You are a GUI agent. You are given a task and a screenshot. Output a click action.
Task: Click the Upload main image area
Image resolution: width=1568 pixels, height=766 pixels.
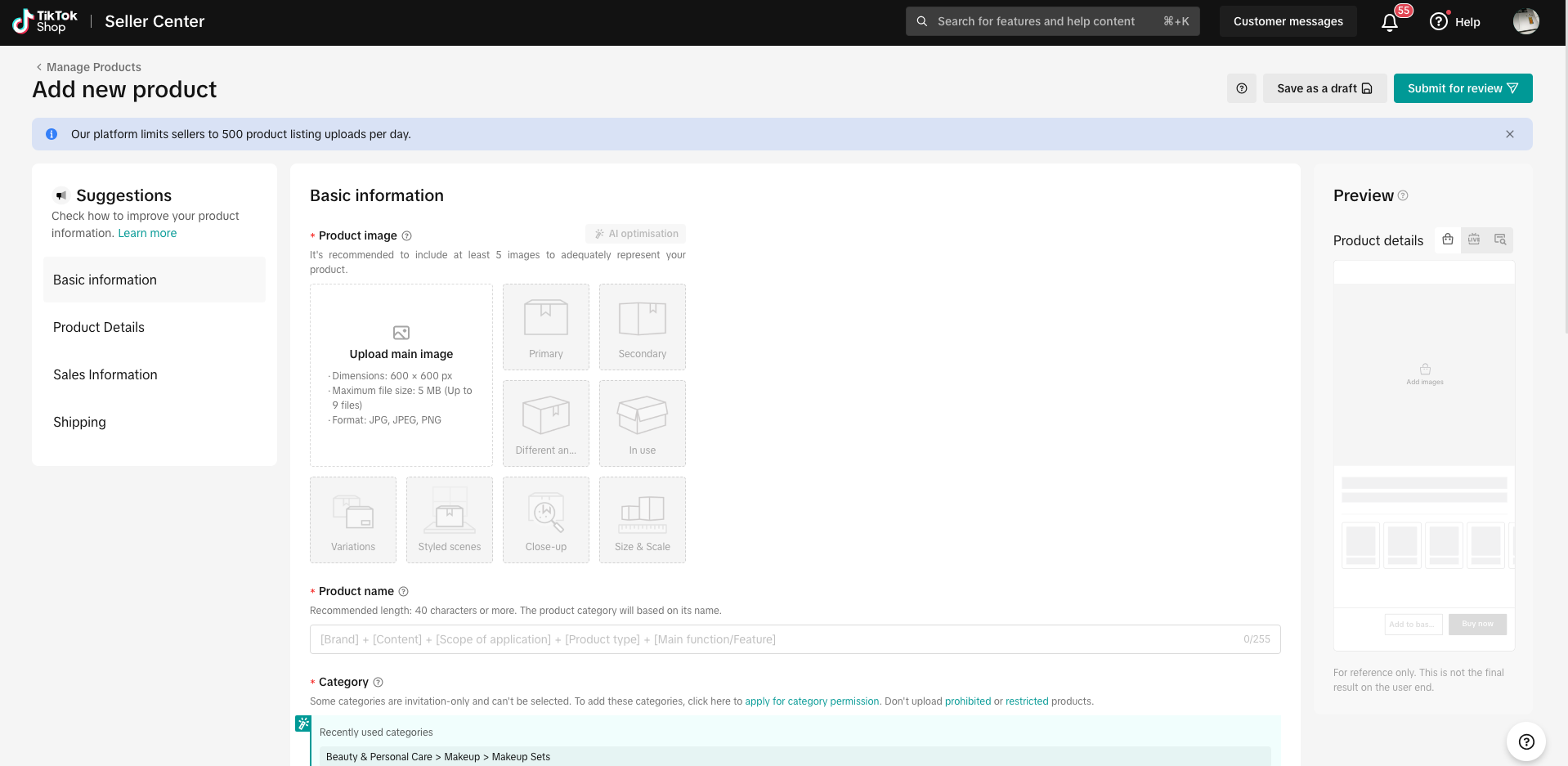(x=401, y=375)
